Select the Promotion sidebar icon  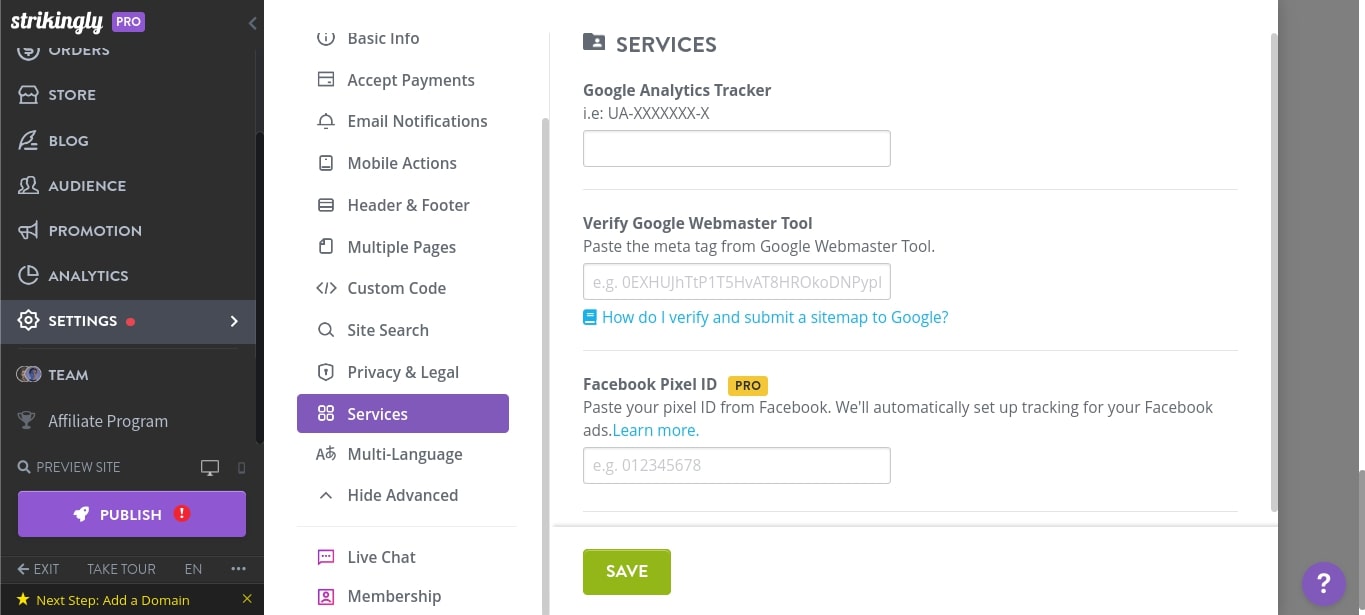pos(27,230)
